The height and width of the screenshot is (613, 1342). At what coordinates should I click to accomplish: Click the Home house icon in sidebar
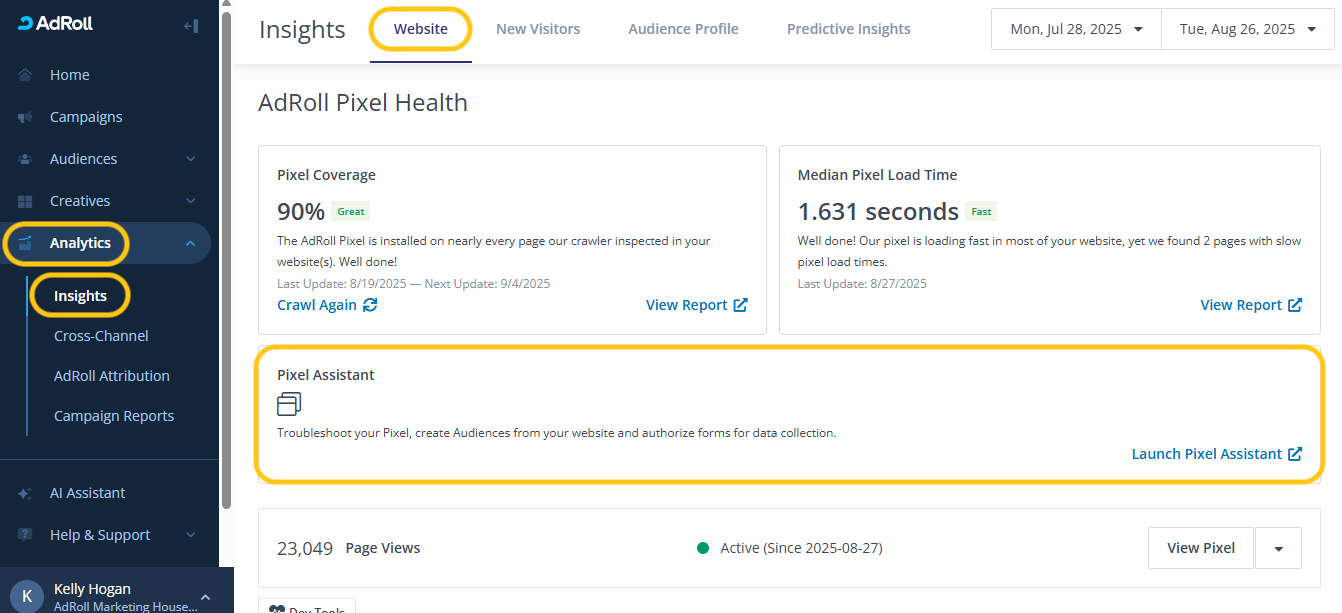click(x=25, y=75)
